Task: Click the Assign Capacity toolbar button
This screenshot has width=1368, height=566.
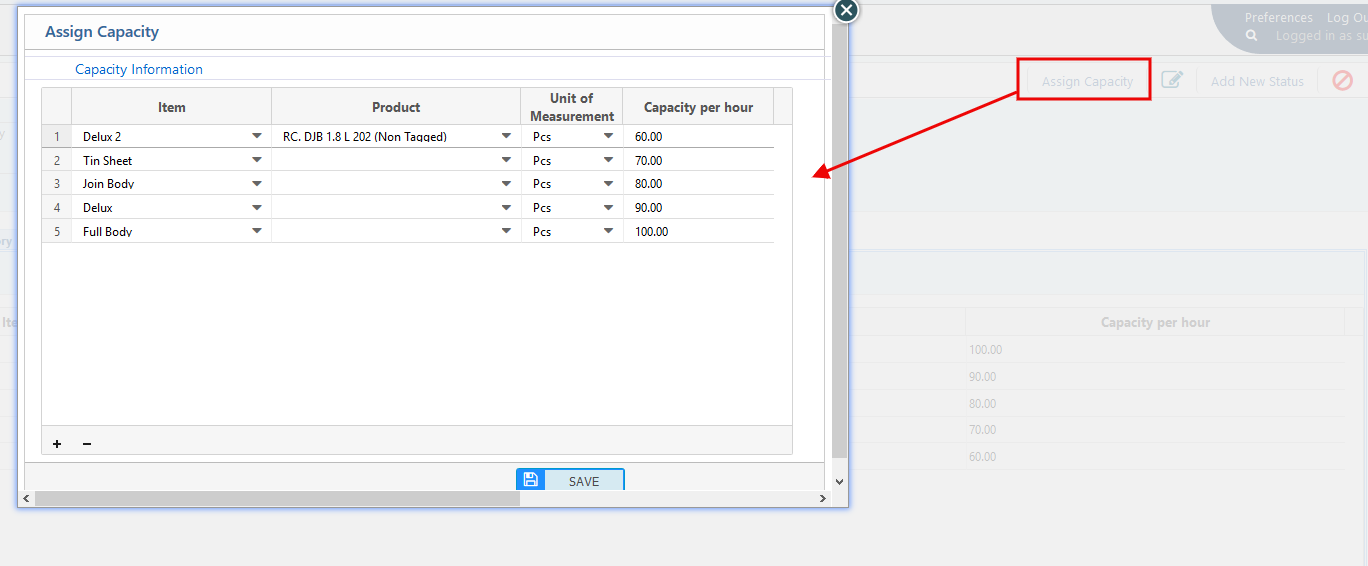Action: pyautogui.click(x=1087, y=81)
